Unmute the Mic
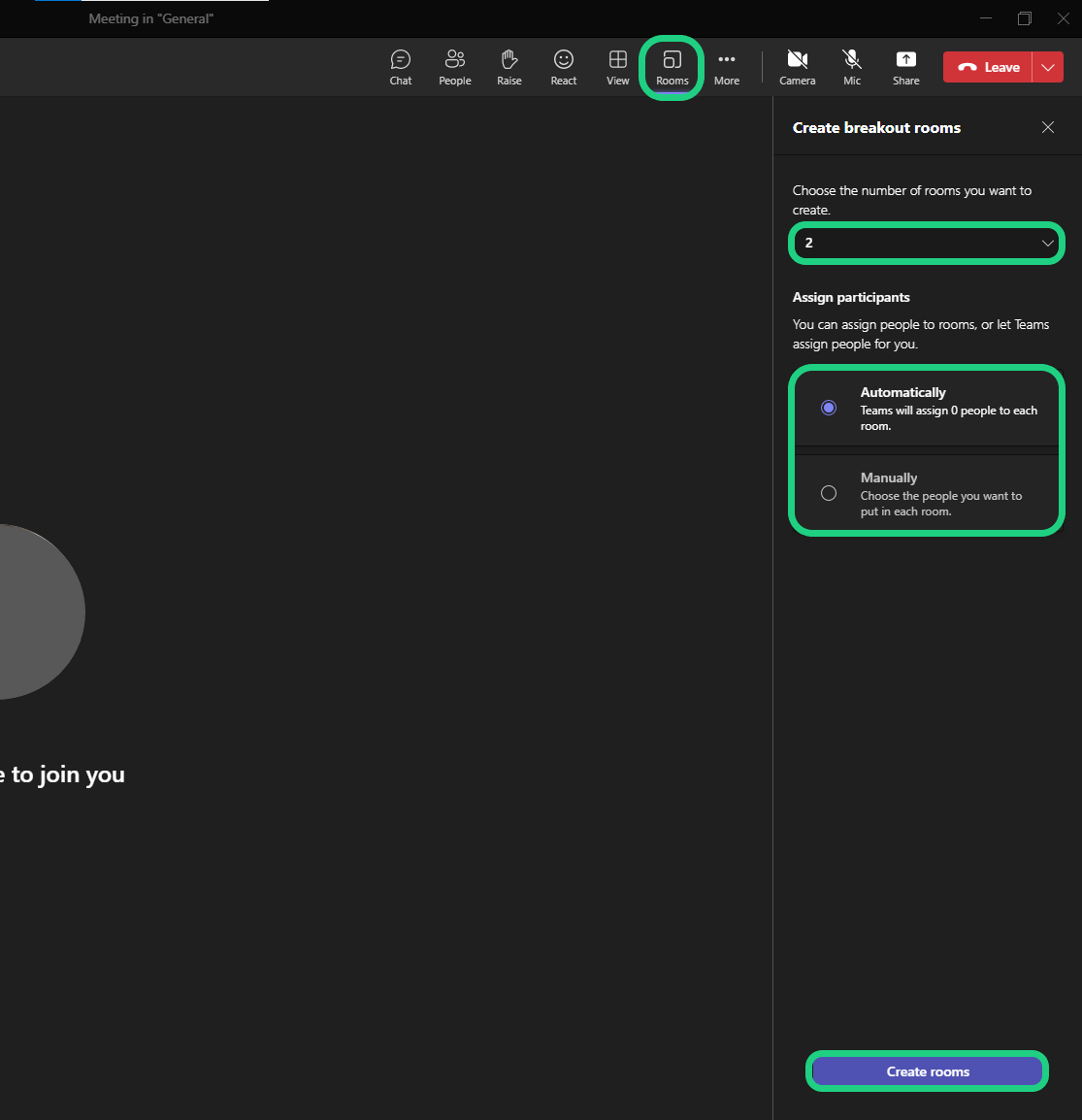 [852, 68]
